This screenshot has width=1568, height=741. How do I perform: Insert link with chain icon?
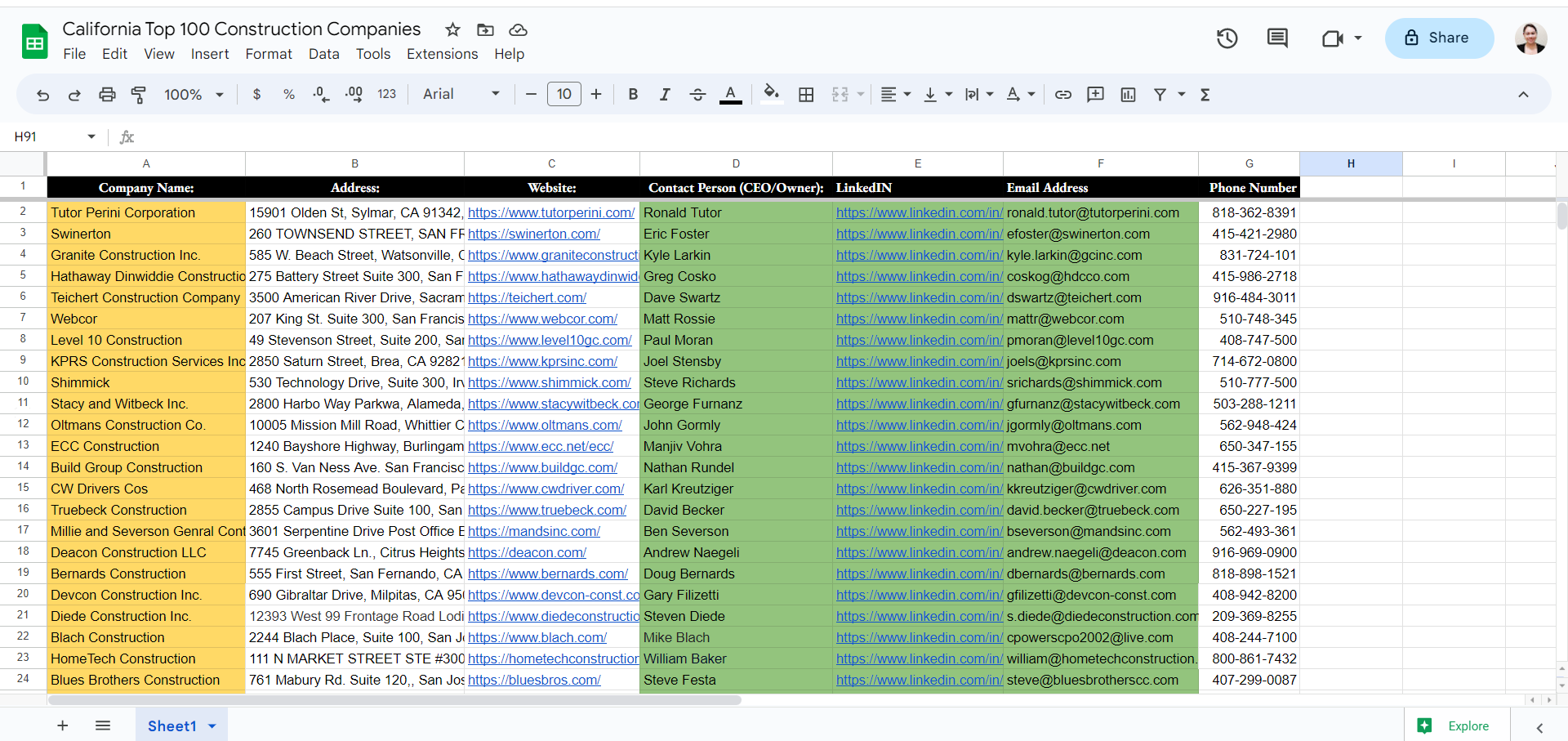pos(1063,95)
